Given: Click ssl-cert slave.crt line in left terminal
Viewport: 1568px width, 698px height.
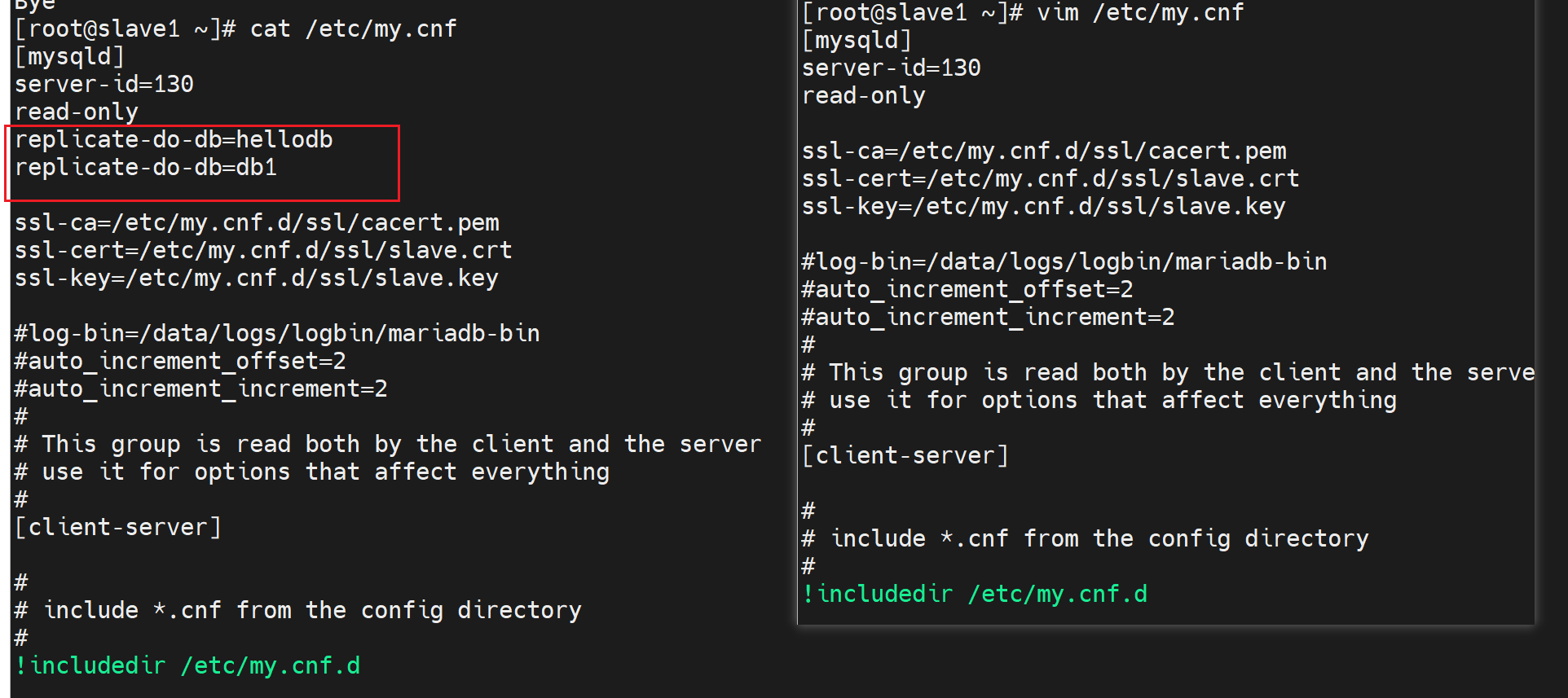Looking at the screenshot, I should tap(263, 251).
